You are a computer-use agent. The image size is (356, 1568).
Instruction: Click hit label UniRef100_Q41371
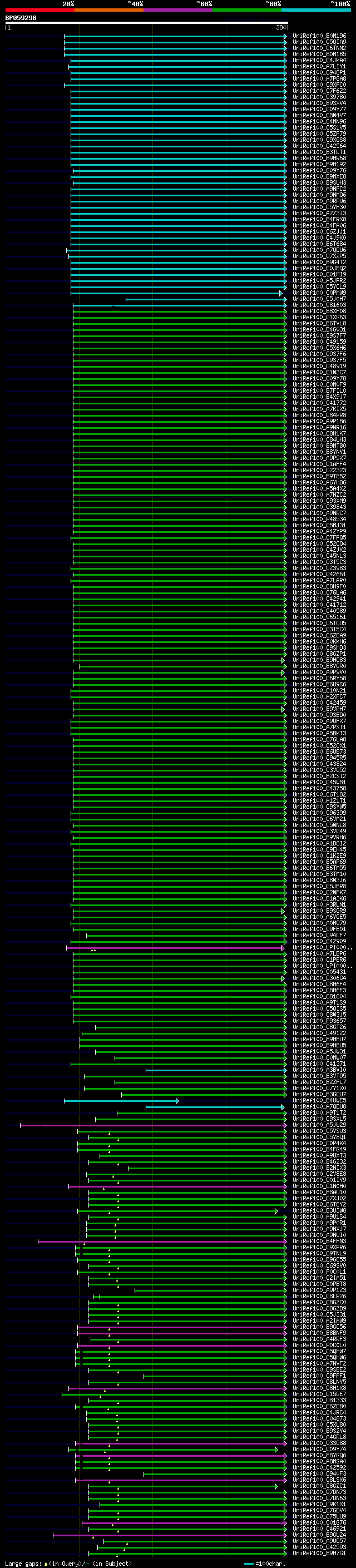(x=319, y=1064)
